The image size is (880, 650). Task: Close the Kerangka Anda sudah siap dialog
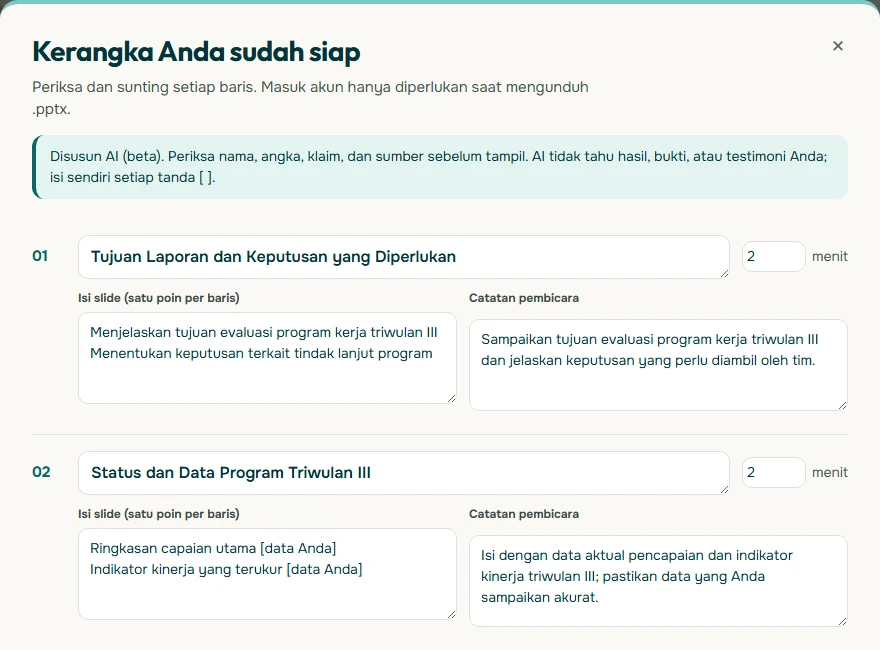tap(837, 46)
